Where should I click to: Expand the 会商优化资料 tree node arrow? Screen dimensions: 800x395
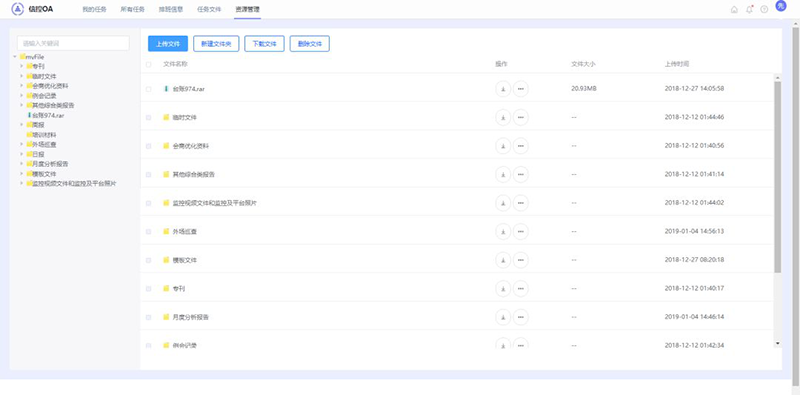point(21,86)
